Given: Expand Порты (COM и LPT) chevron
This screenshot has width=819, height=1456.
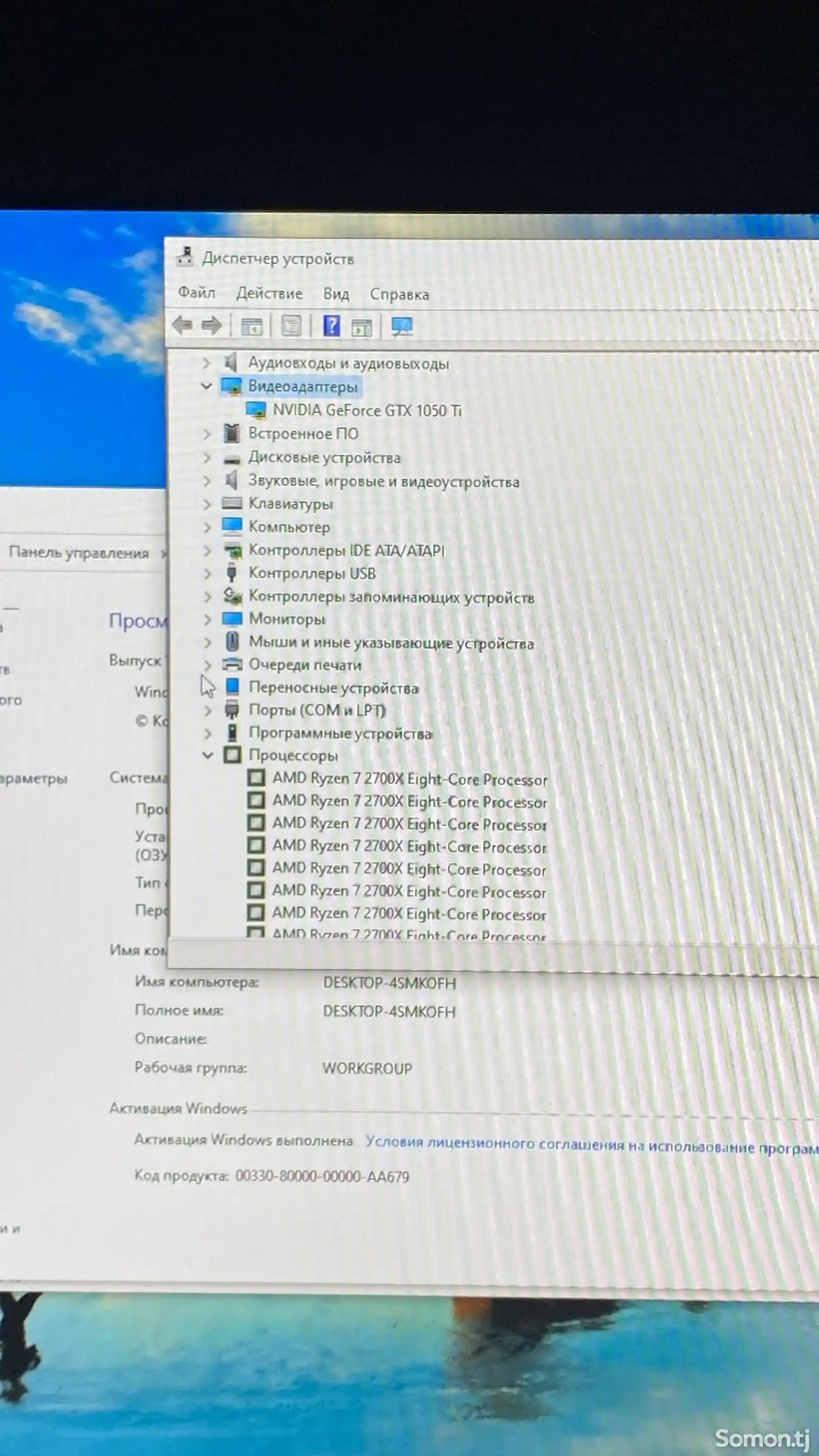Looking at the screenshot, I should pos(207,710).
